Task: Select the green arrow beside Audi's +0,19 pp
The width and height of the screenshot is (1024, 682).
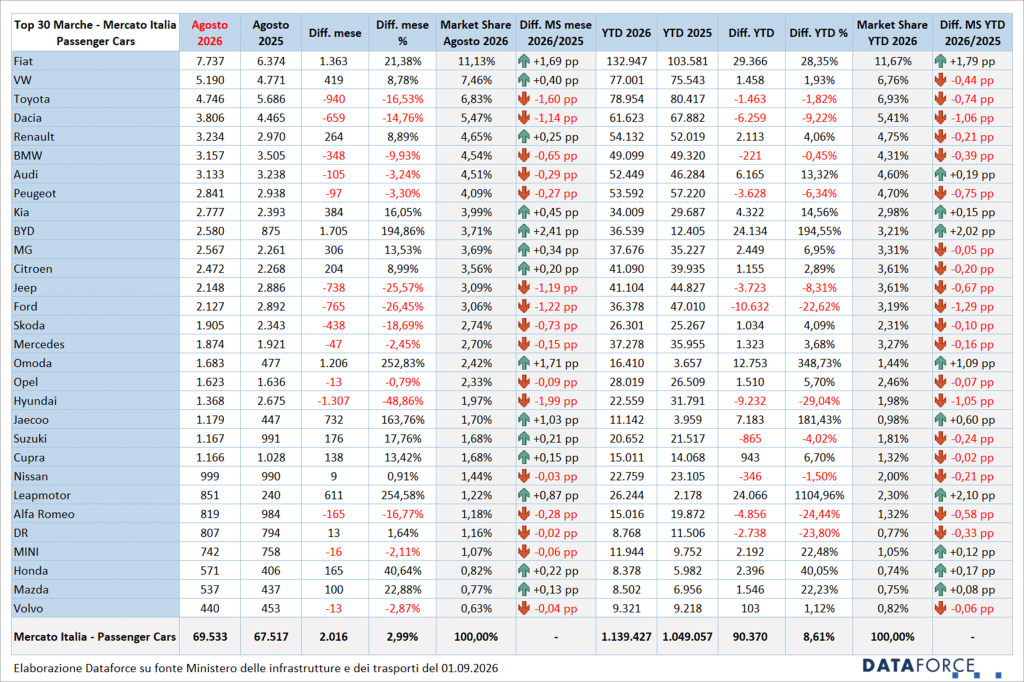Action: (940, 174)
